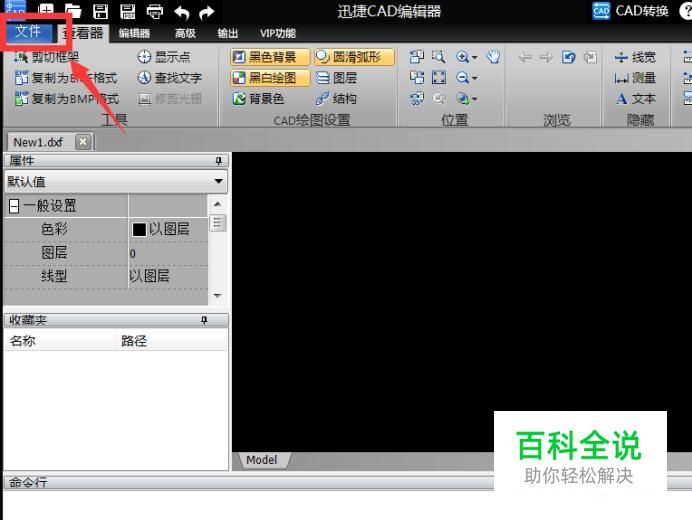Viewport: 692px width, 520px height.
Task: Click the rotate view icon in 位置 group
Action: (417, 98)
